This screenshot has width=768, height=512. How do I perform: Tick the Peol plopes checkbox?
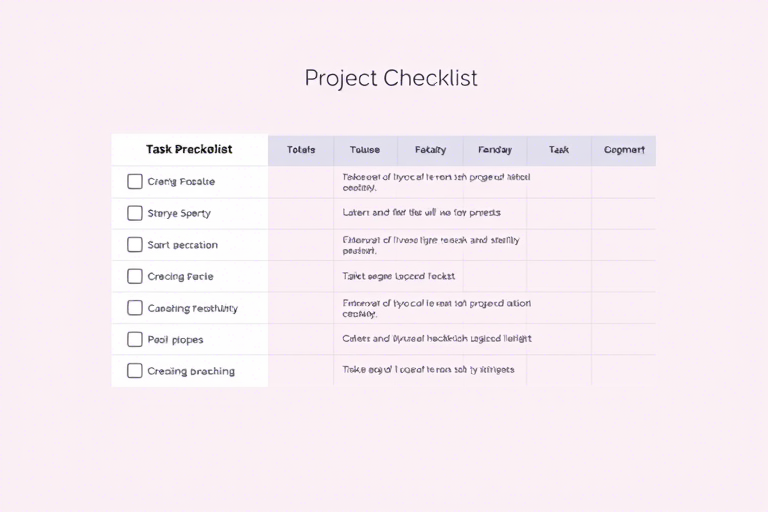point(135,339)
